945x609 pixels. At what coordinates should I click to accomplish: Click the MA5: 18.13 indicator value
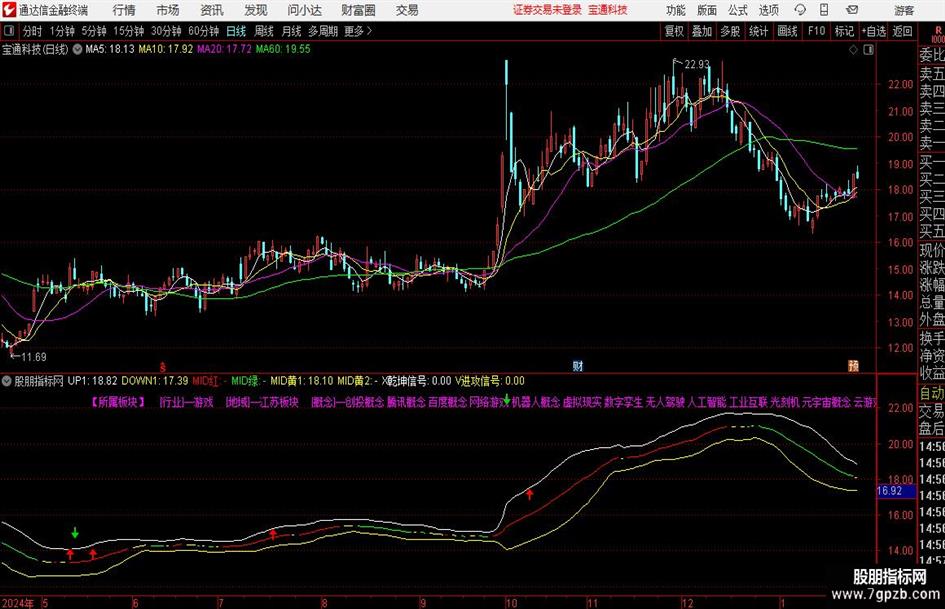(x=110, y=49)
